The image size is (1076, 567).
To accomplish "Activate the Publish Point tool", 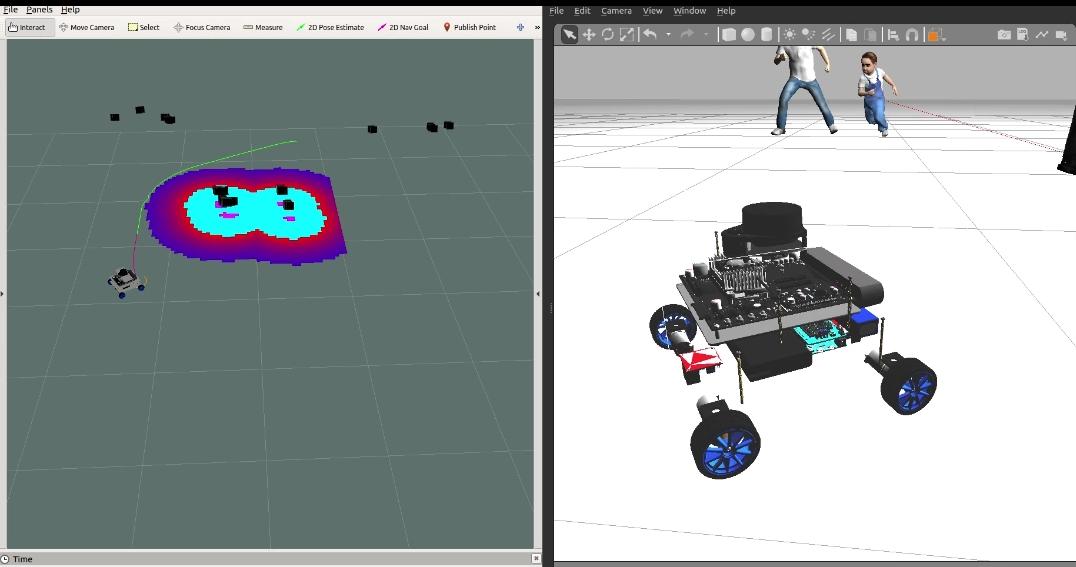I will tap(469, 27).
